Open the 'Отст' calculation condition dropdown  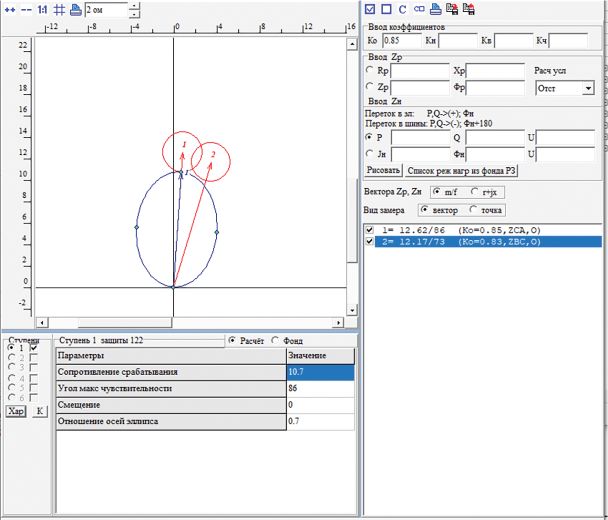pos(588,88)
